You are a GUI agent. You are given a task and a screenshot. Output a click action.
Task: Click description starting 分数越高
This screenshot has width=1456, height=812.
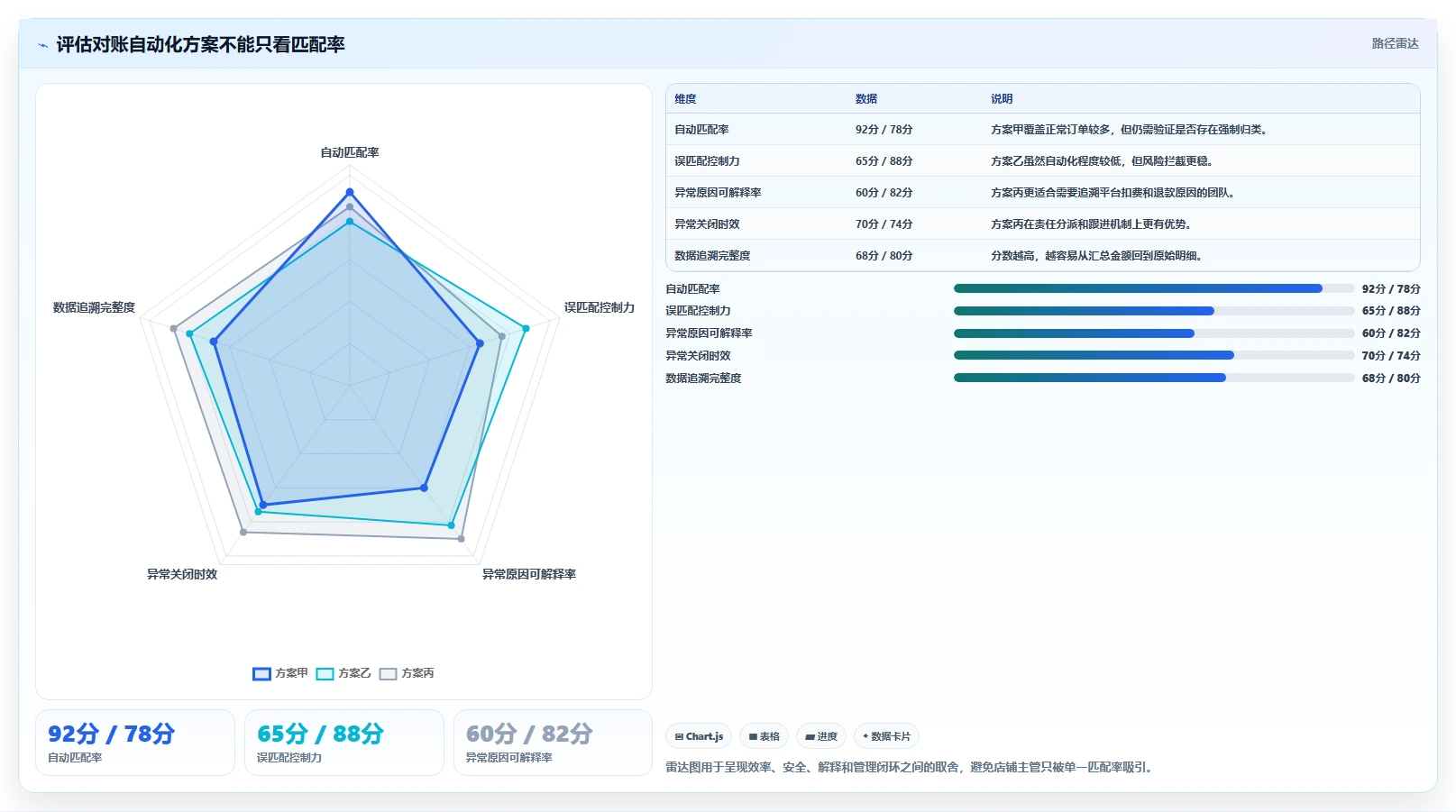[x=1097, y=256]
